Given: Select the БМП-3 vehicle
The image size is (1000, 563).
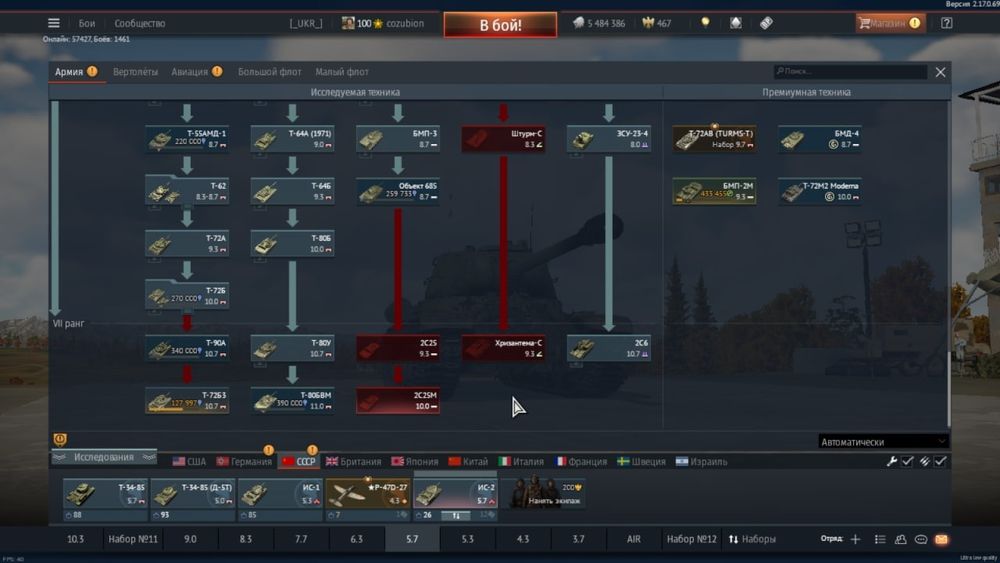Looking at the screenshot, I should pos(398,138).
